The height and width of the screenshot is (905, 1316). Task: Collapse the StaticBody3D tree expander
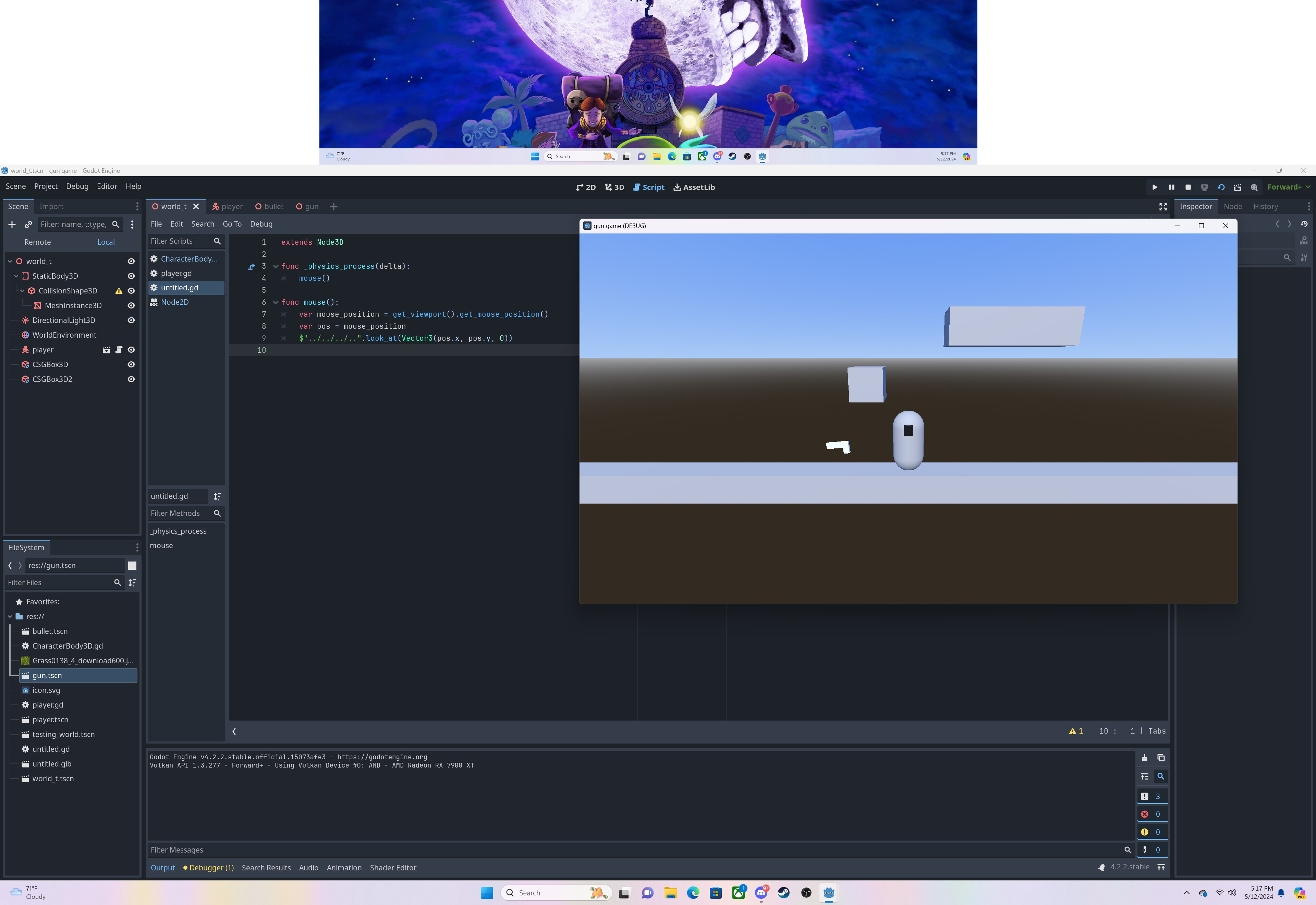click(16, 276)
